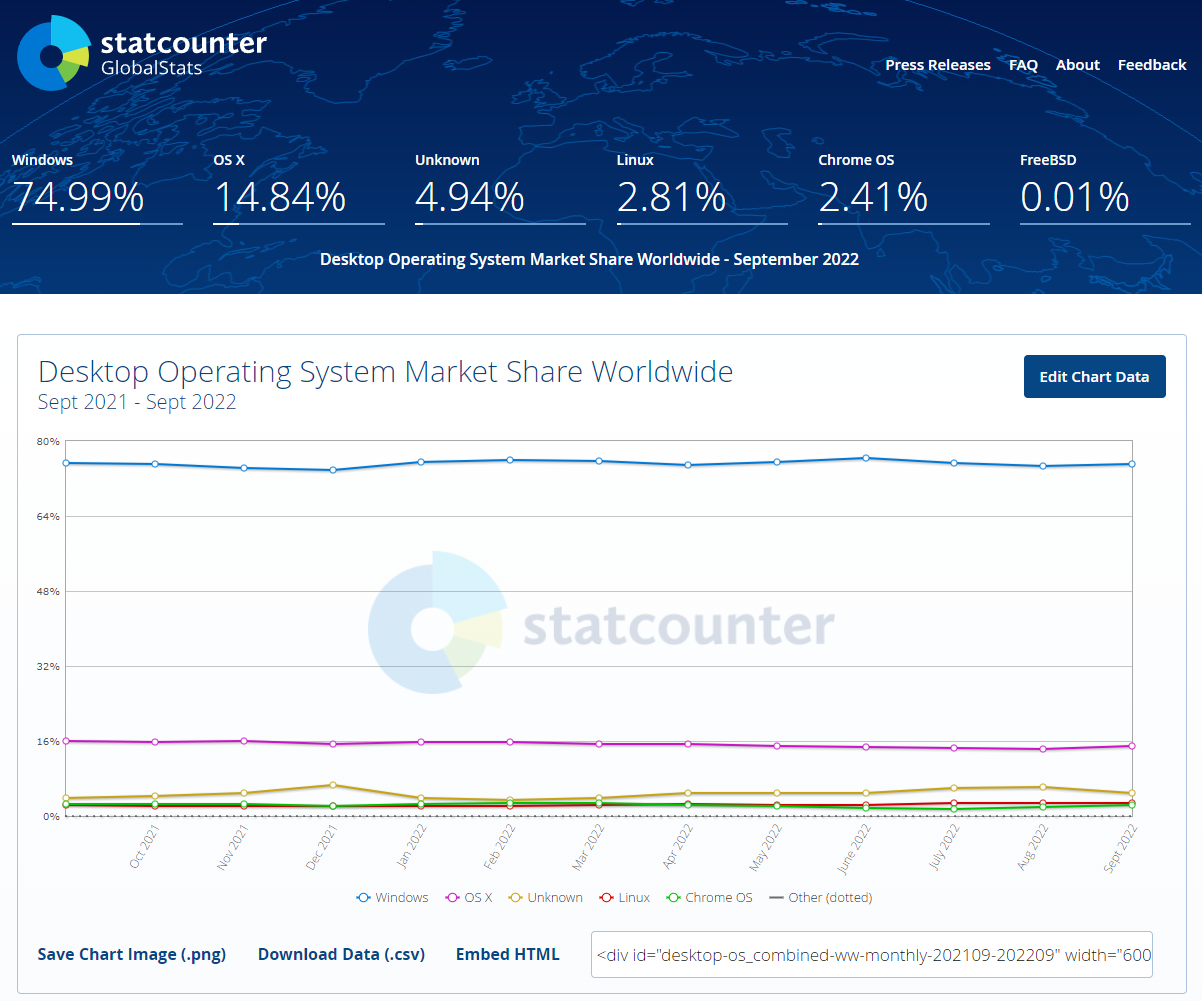The width and height of the screenshot is (1202, 1001).
Task: Click the Windows 74.99% stat
Action: point(96,188)
